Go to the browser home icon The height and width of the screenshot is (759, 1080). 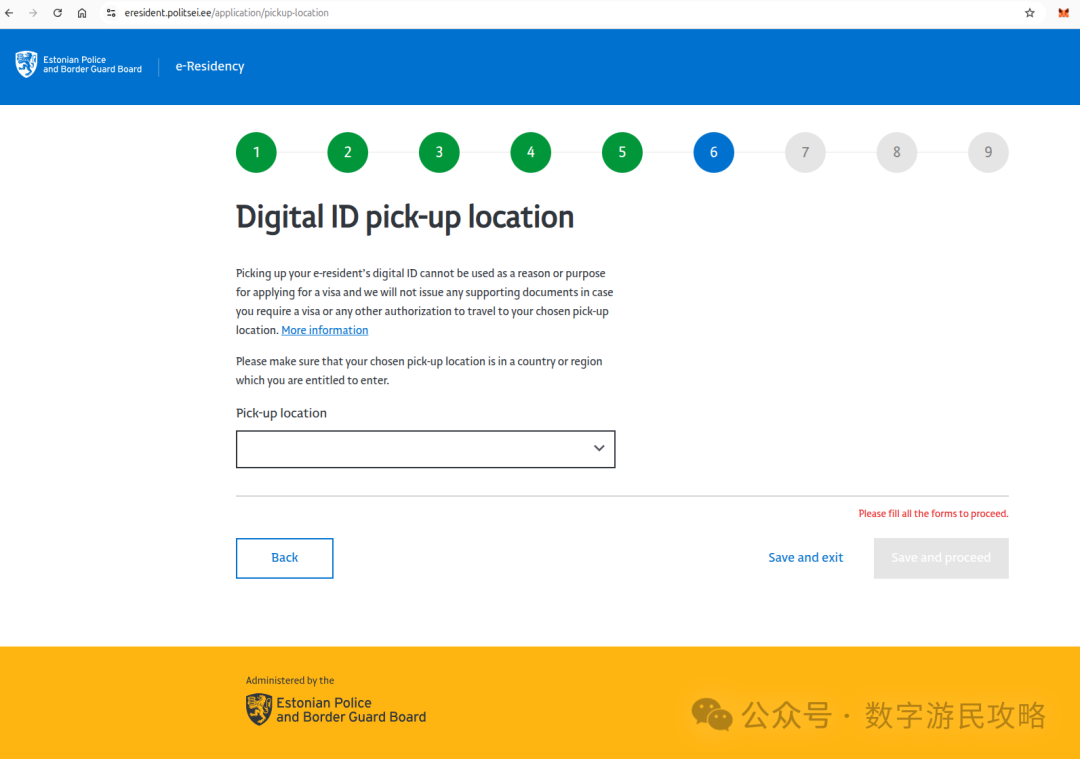[82, 13]
